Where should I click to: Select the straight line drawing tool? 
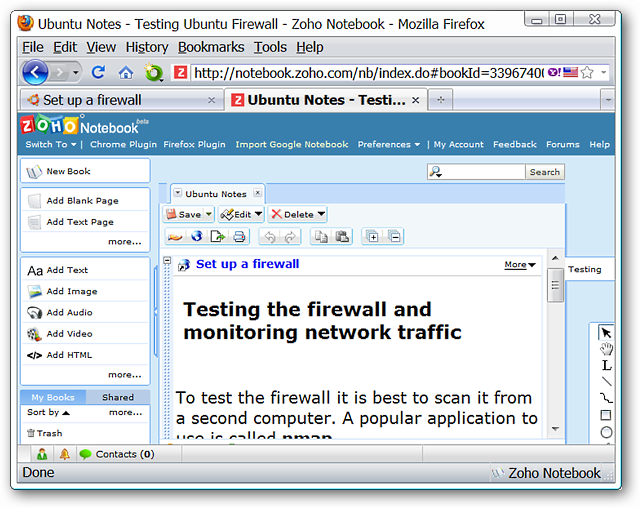click(607, 382)
